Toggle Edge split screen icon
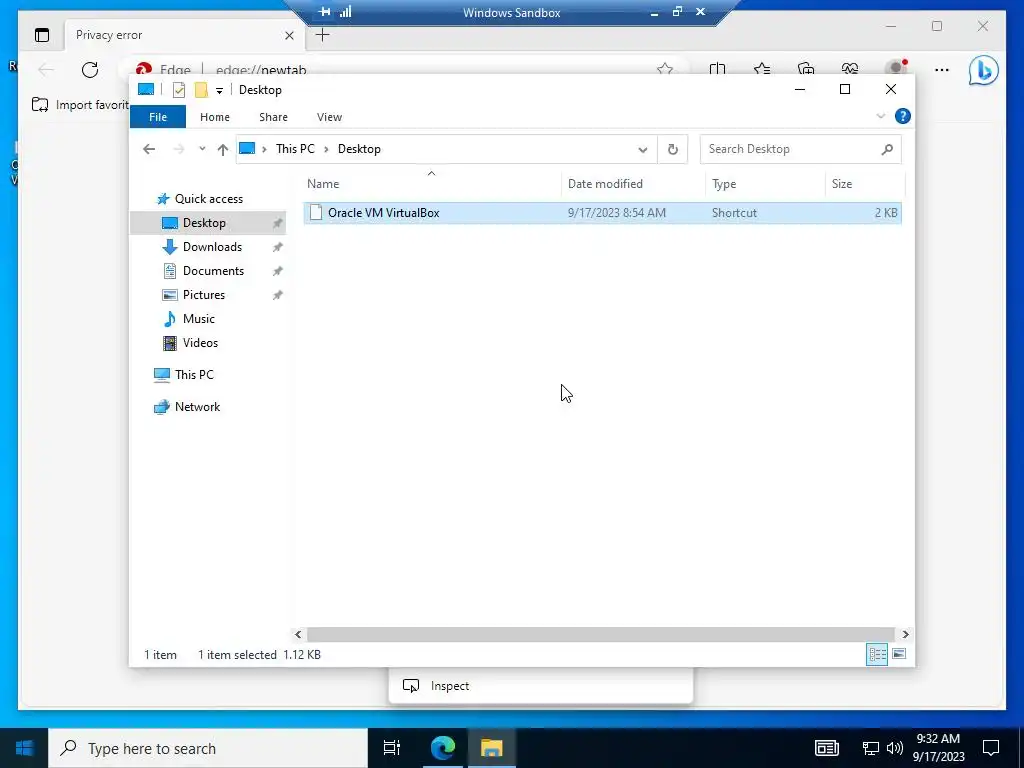 pyautogui.click(x=717, y=69)
